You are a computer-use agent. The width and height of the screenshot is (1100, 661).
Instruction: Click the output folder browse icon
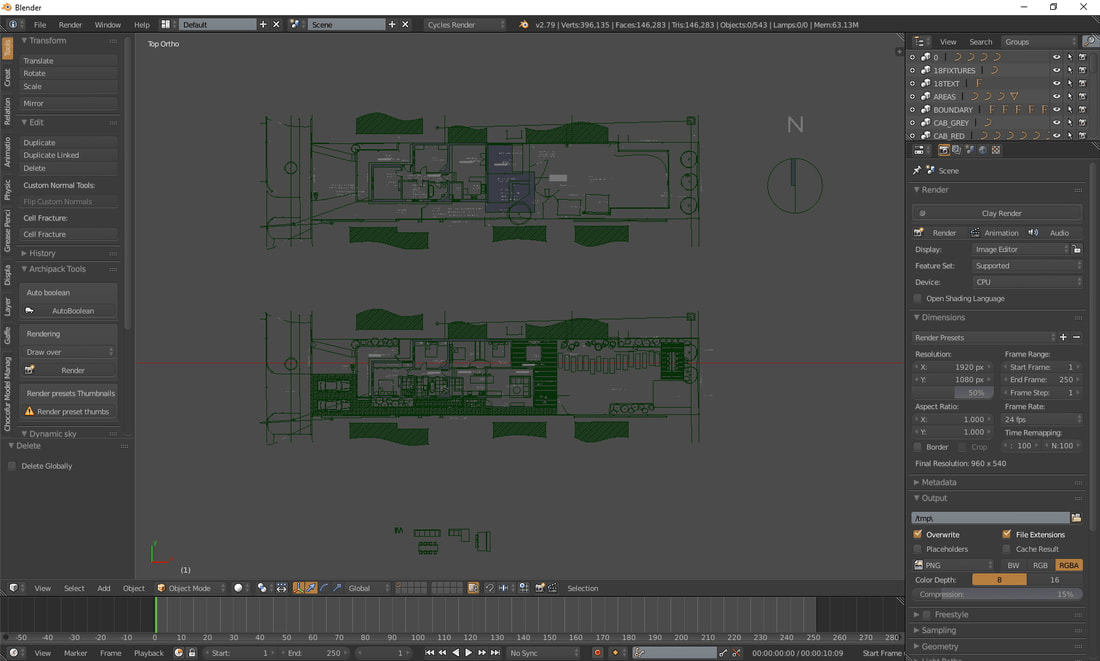coord(1076,518)
